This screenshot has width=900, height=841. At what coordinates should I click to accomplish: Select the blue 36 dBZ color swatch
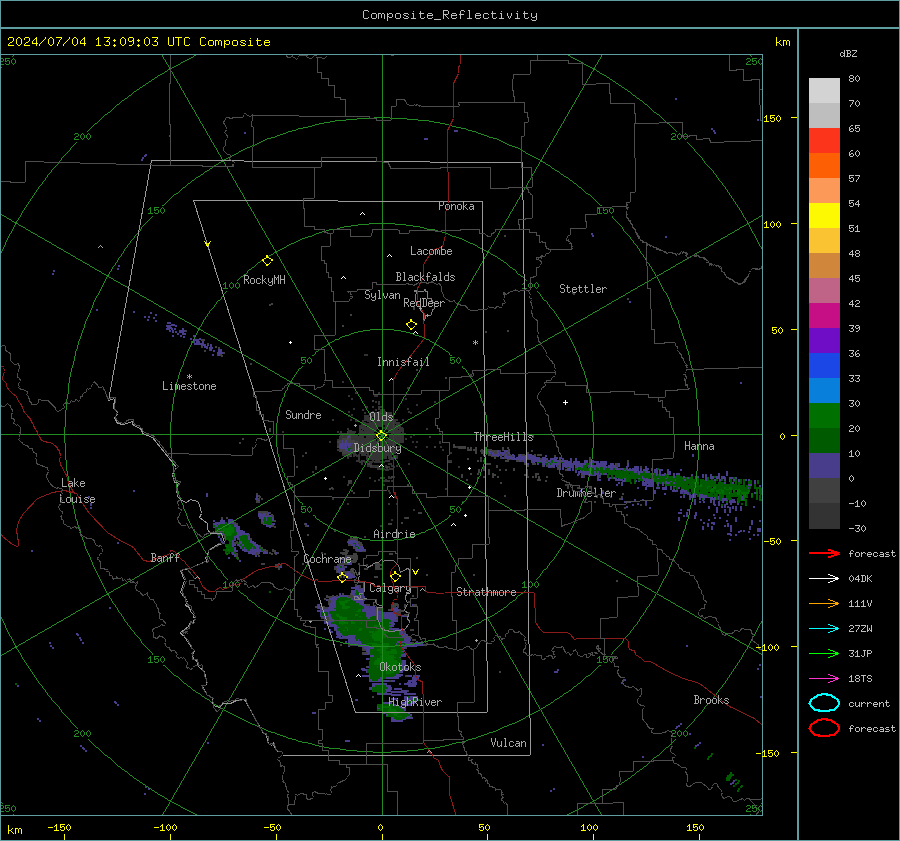(x=824, y=365)
